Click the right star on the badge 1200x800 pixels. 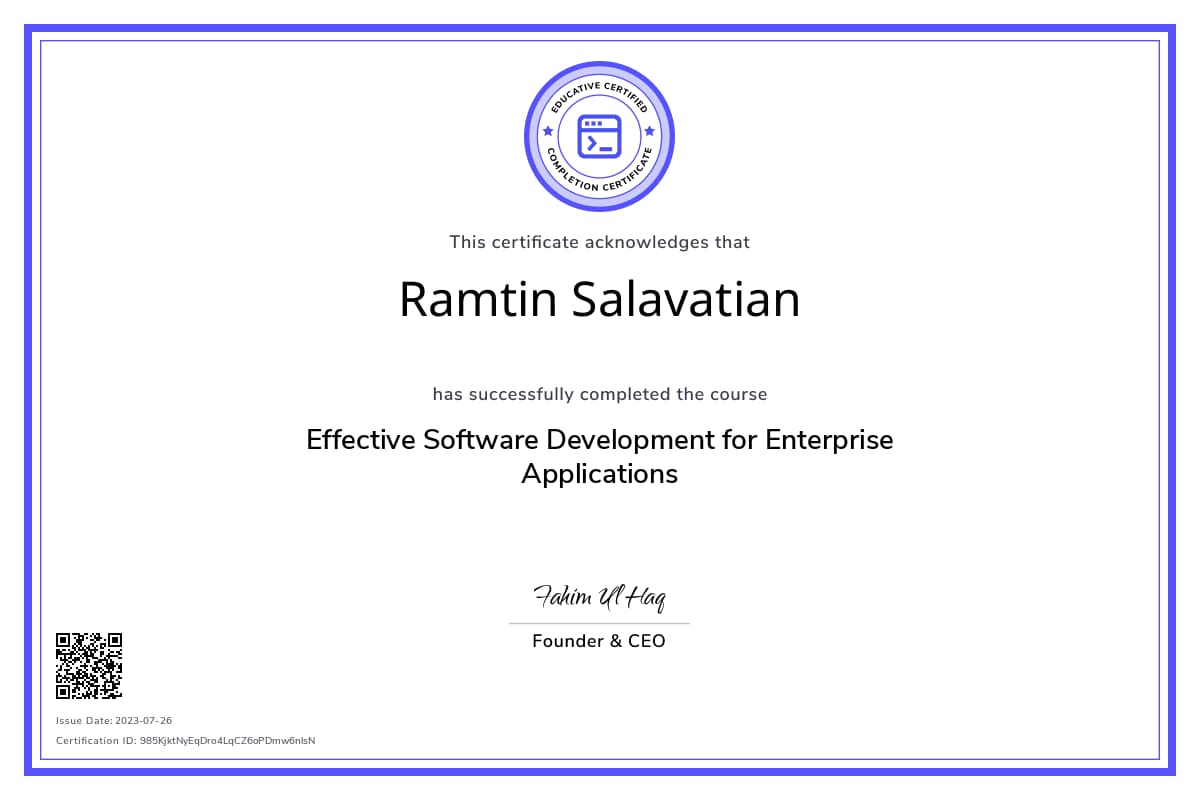pos(650,131)
